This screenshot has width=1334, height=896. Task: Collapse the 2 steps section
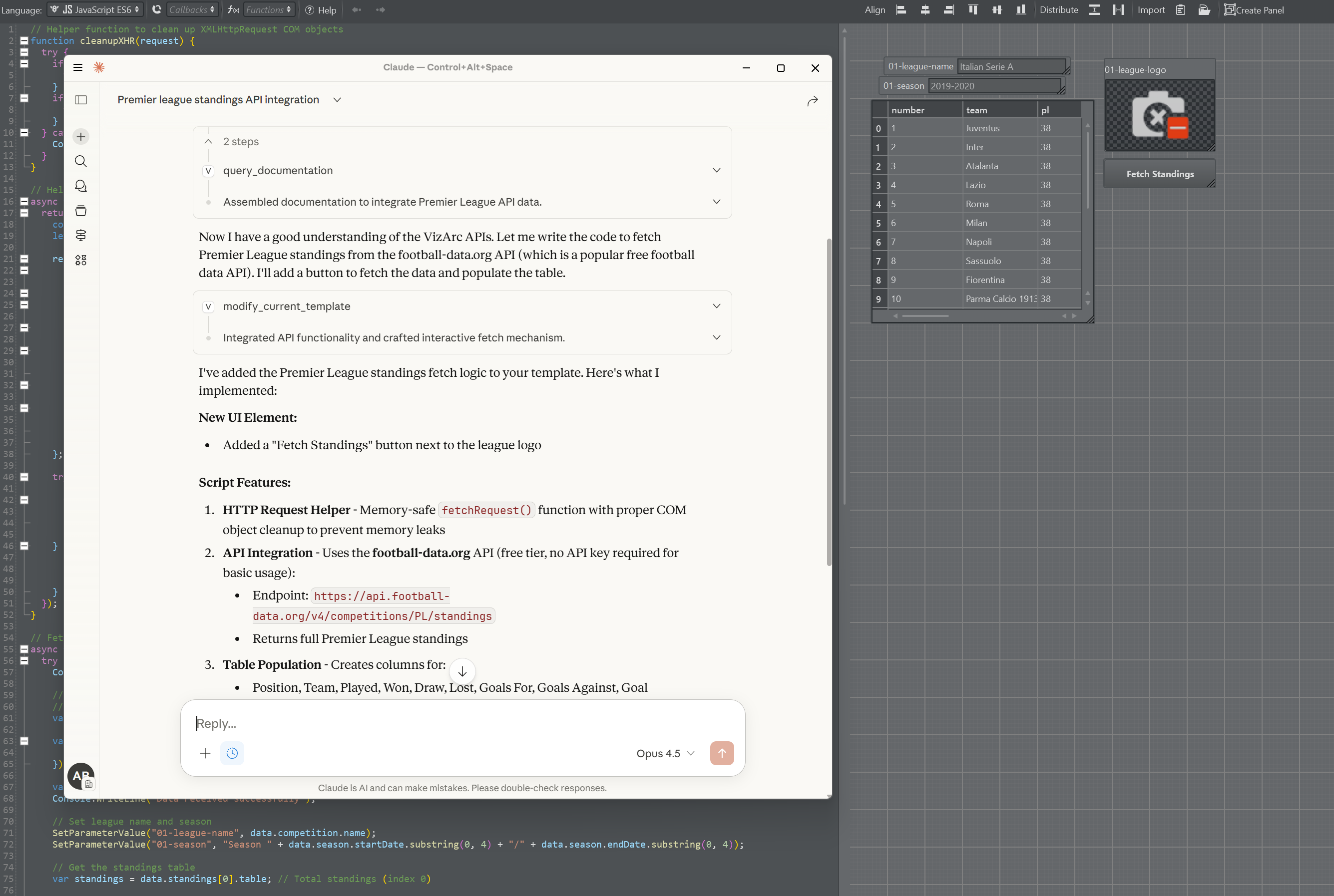(x=208, y=141)
